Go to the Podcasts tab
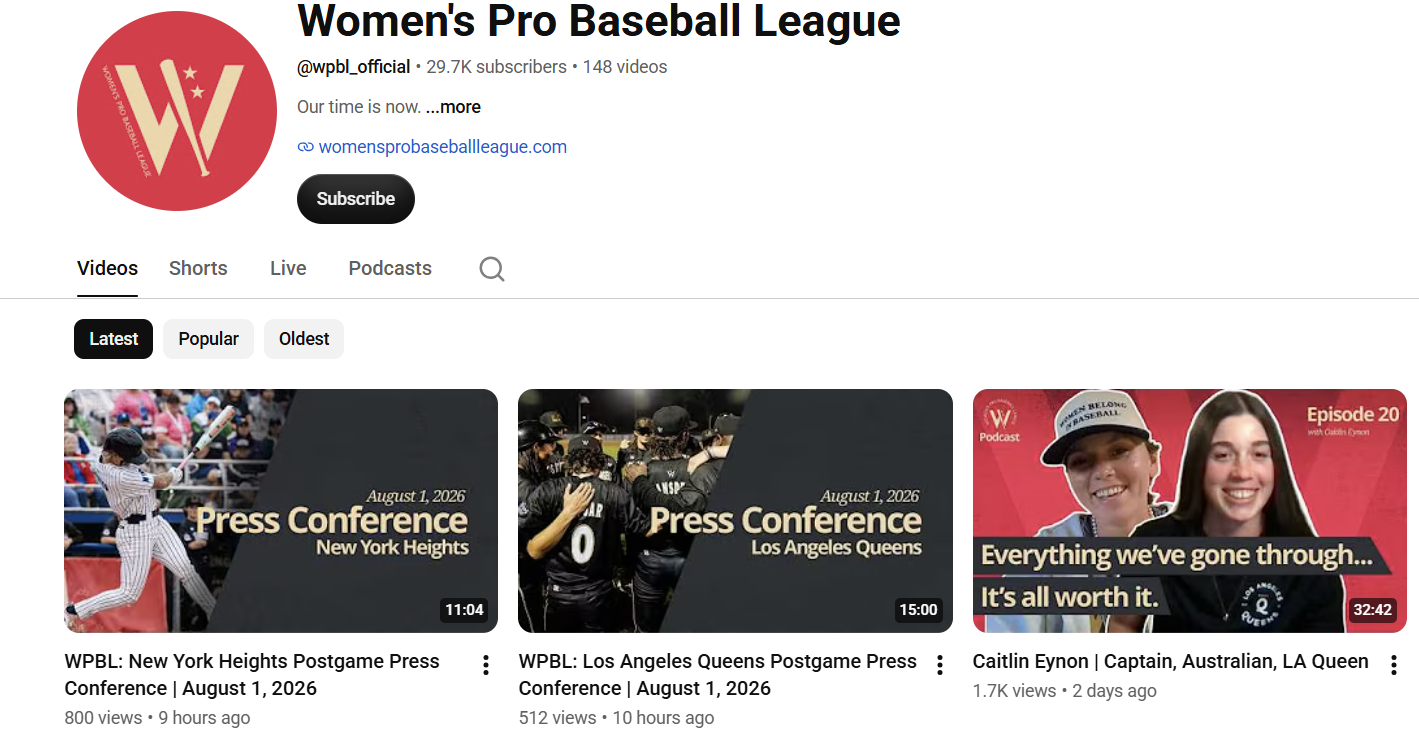The height and width of the screenshot is (749, 1419). tap(390, 268)
